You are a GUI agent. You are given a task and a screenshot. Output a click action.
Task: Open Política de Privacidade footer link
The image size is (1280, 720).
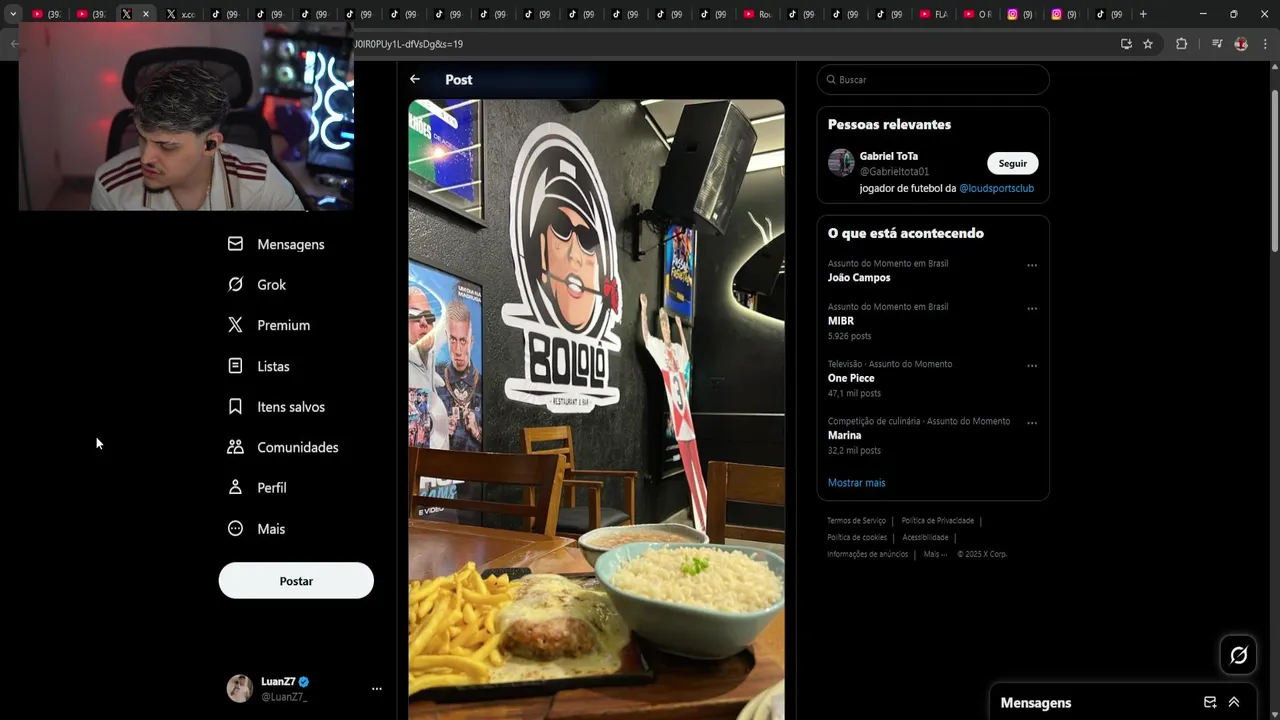(x=937, y=521)
